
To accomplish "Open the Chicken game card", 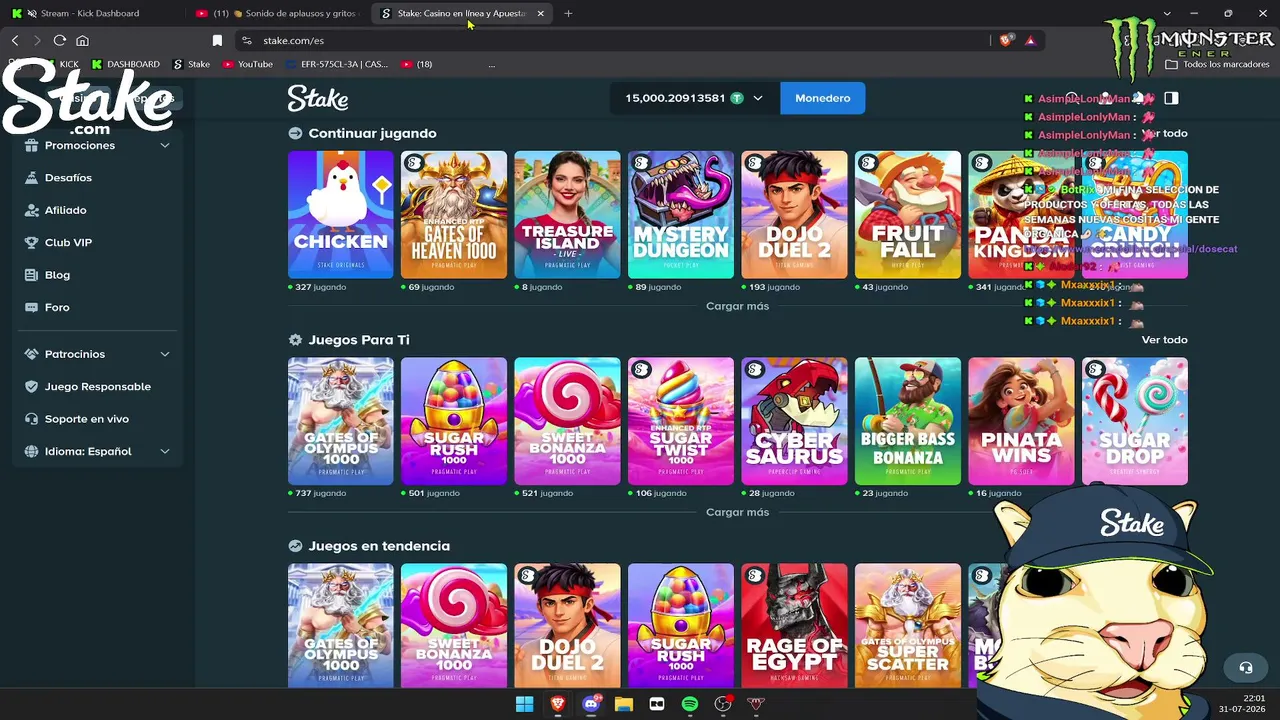I will pyautogui.click(x=341, y=215).
